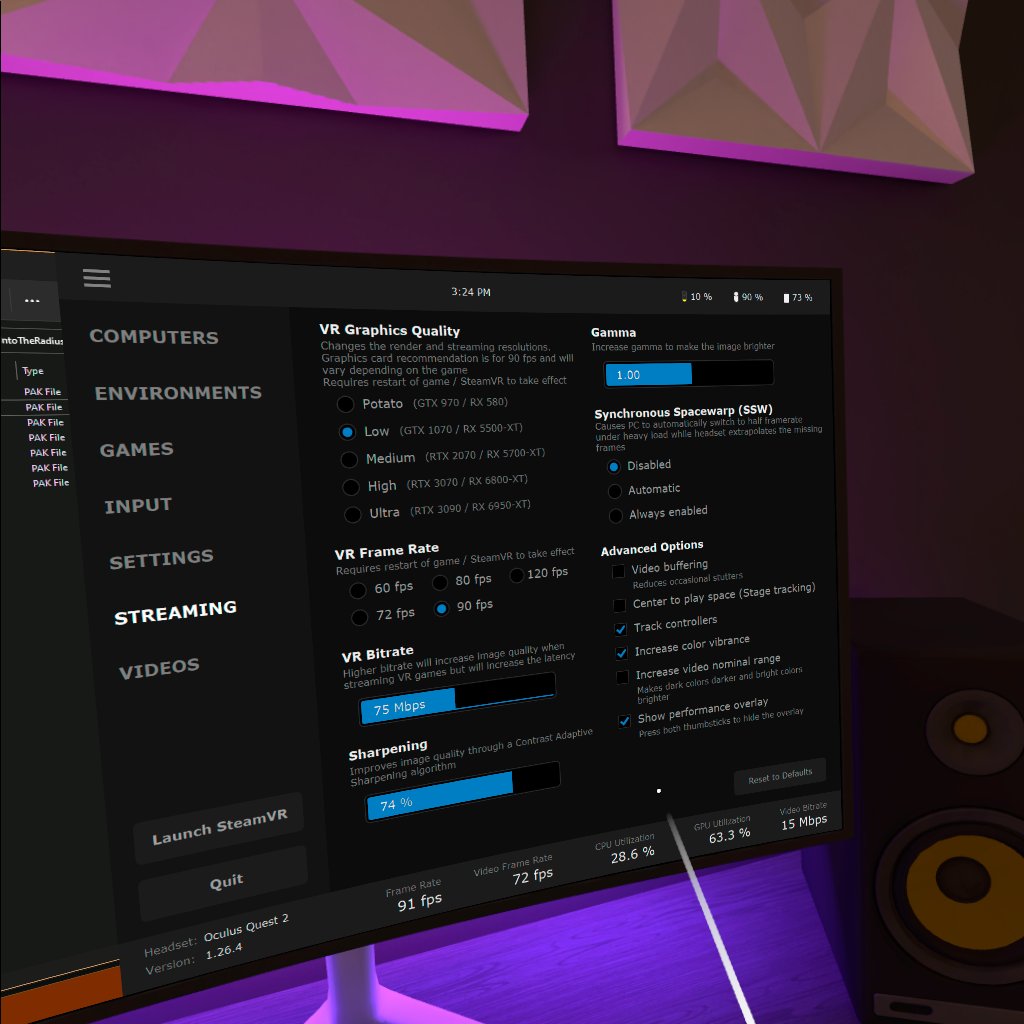Click the CPU Utilization 28.6 % readout
The height and width of the screenshot is (1024, 1024).
[627, 848]
